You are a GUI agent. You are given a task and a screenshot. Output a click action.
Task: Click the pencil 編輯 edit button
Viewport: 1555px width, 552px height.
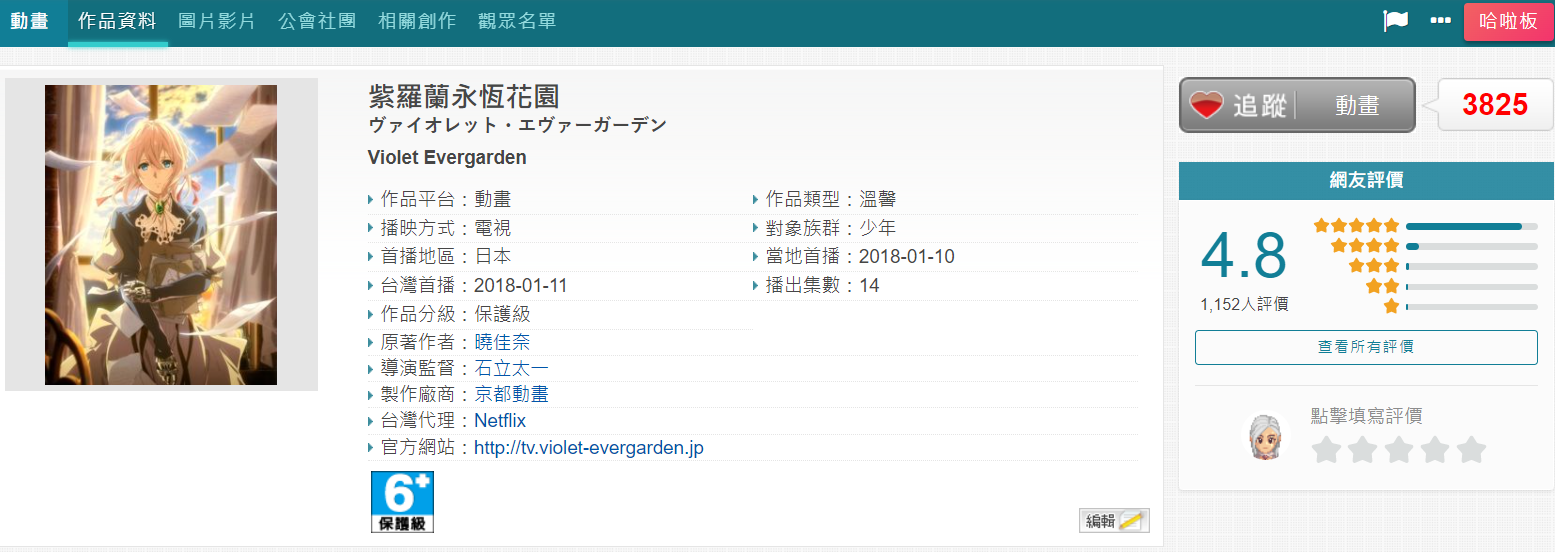point(1114,520)
